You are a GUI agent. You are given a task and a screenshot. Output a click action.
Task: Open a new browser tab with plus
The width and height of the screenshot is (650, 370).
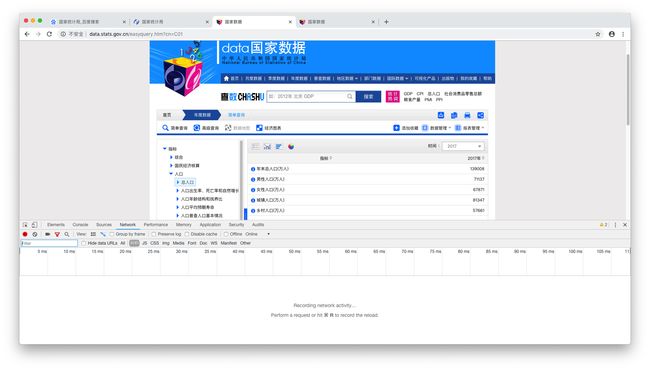pos(386,22)
